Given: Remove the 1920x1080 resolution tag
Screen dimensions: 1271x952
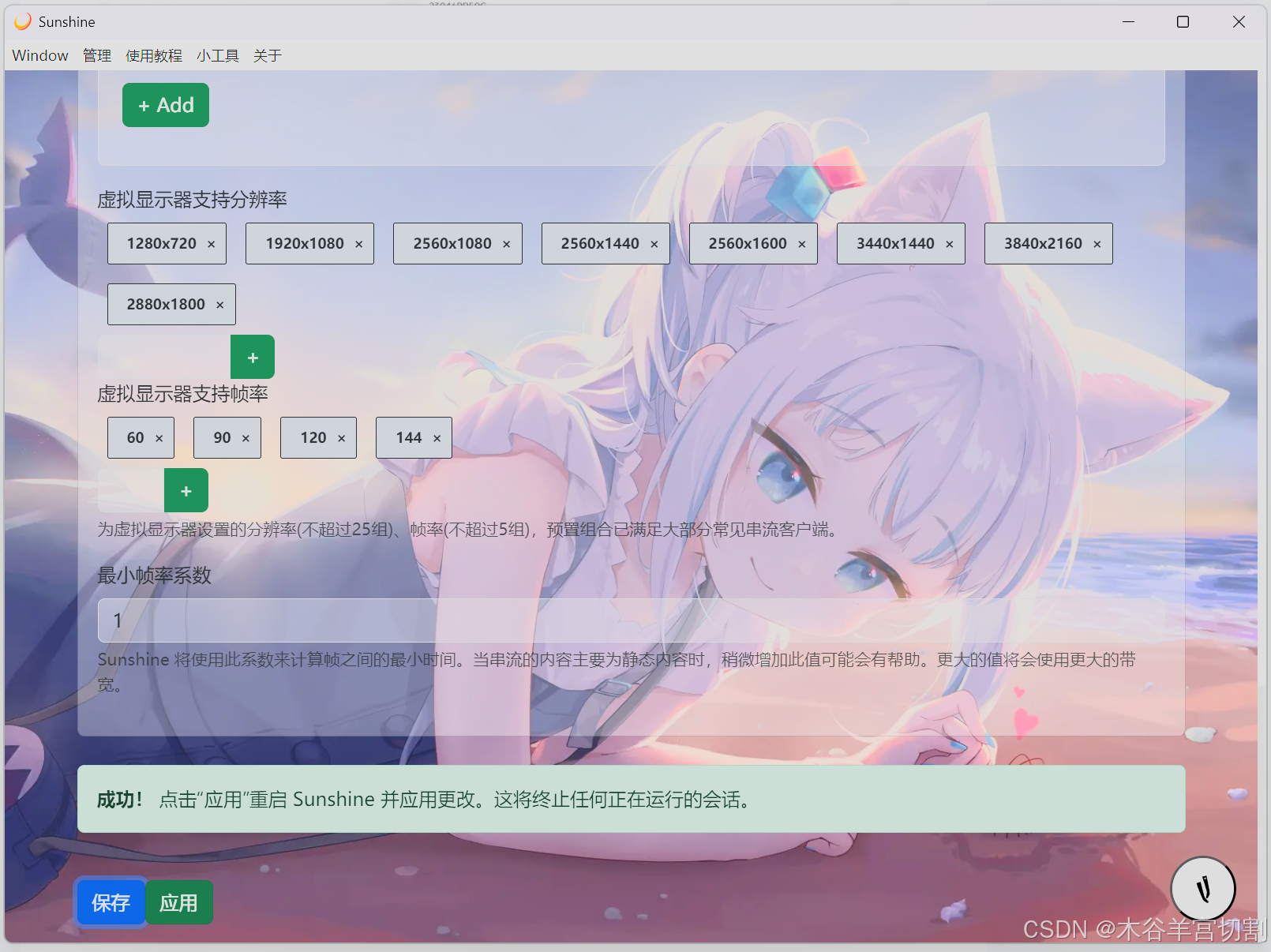Looking at the screenshot, I should click(x=358, y=244).
